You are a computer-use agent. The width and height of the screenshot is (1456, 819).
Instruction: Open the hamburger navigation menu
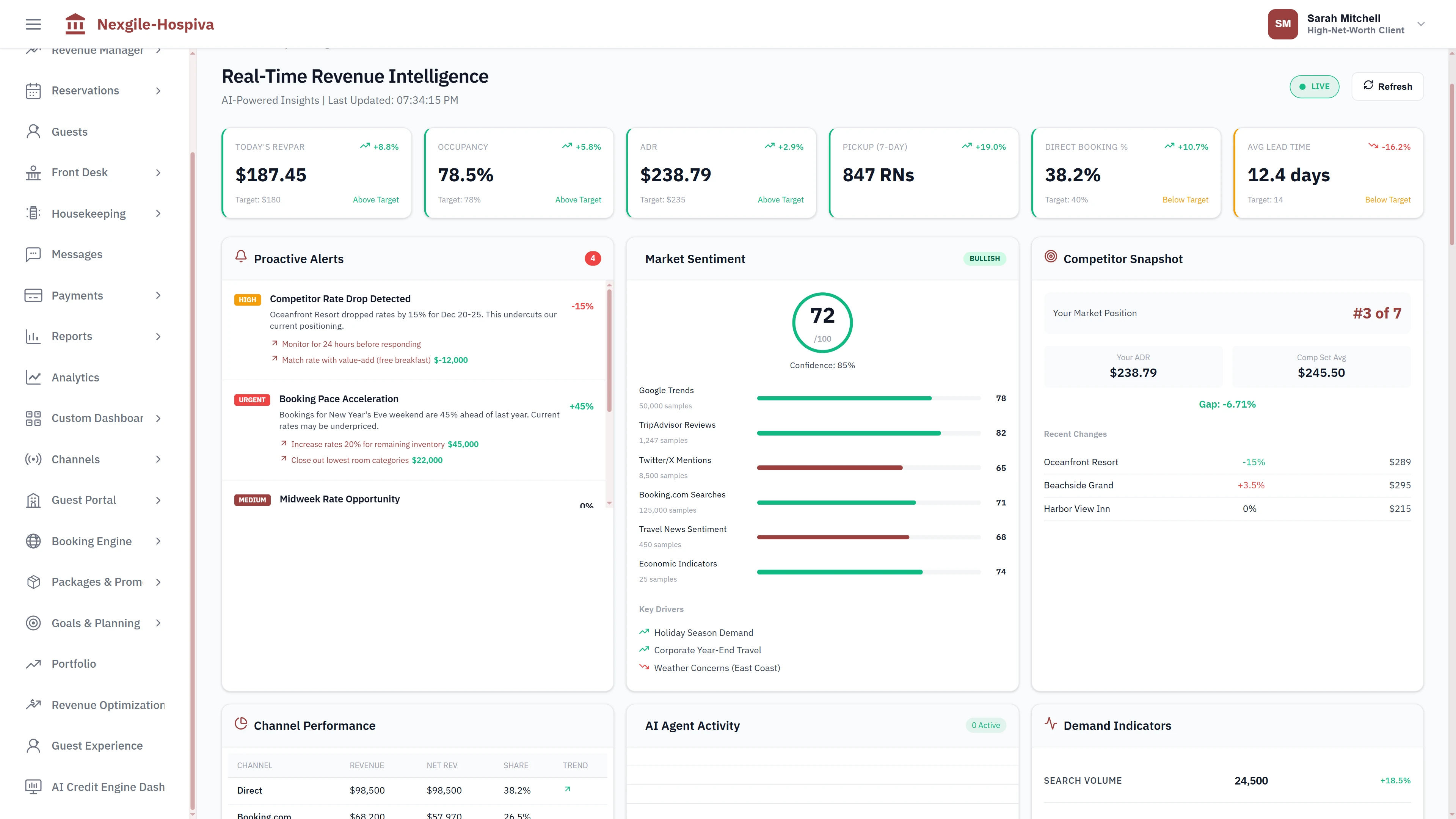pyautogui.click(x=32, y=24)
